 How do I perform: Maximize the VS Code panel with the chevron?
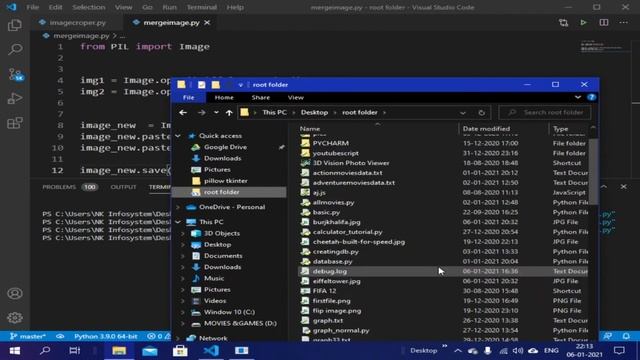point(604,187)
